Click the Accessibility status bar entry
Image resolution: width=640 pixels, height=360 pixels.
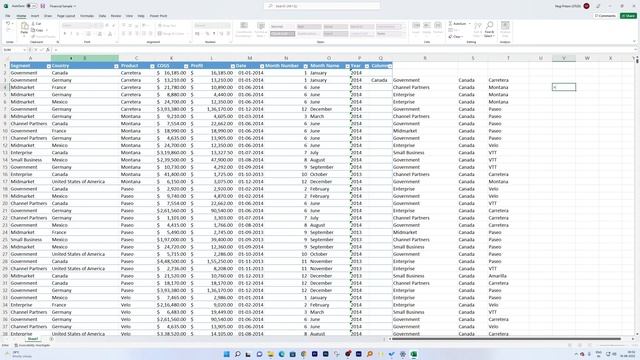pyautogui.click(x=32, y=345)
